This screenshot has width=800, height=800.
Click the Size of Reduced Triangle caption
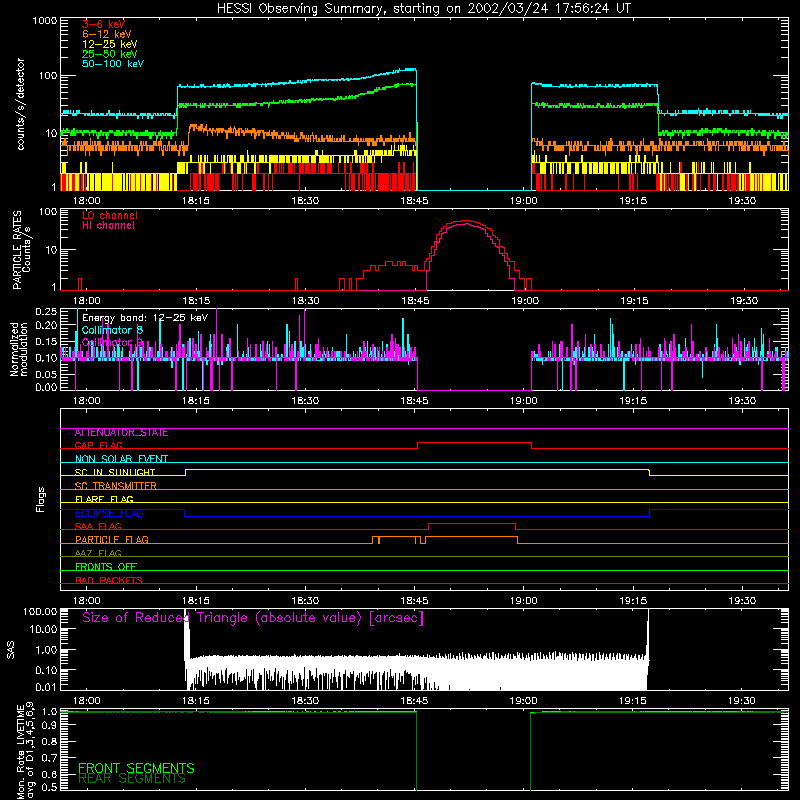pyautogui.click(x=253, y=618)
